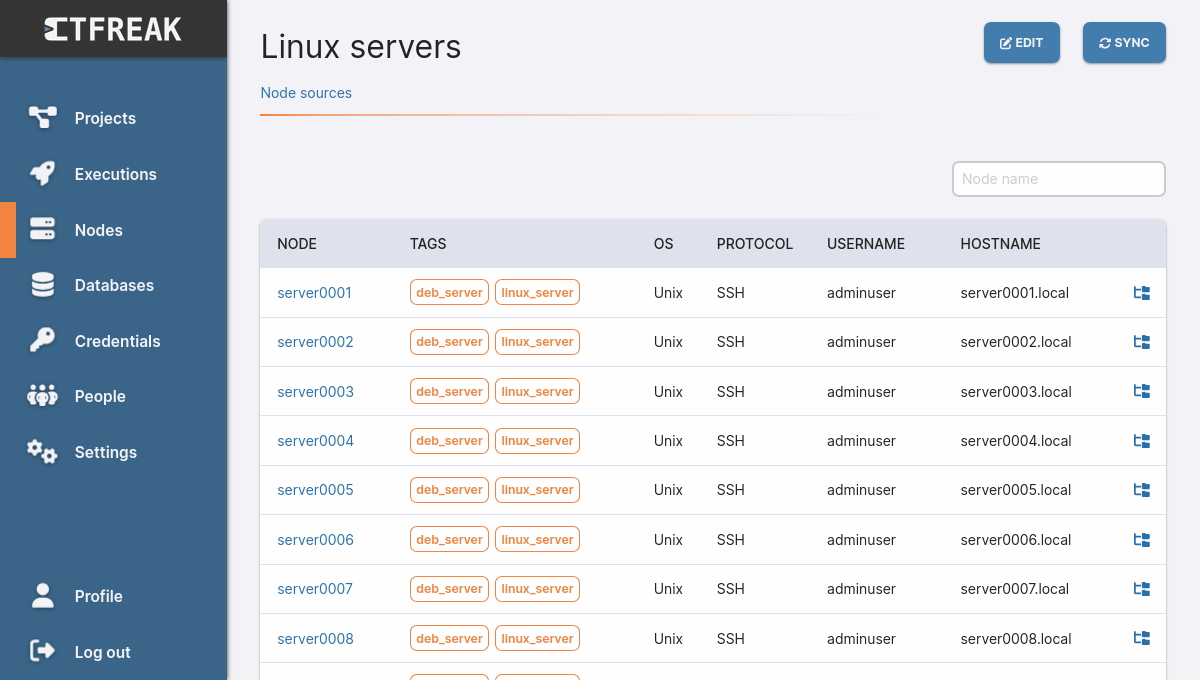Open the server0002 node link
This screenshot has height=680, width=1200.
click(x=315, y=342)
